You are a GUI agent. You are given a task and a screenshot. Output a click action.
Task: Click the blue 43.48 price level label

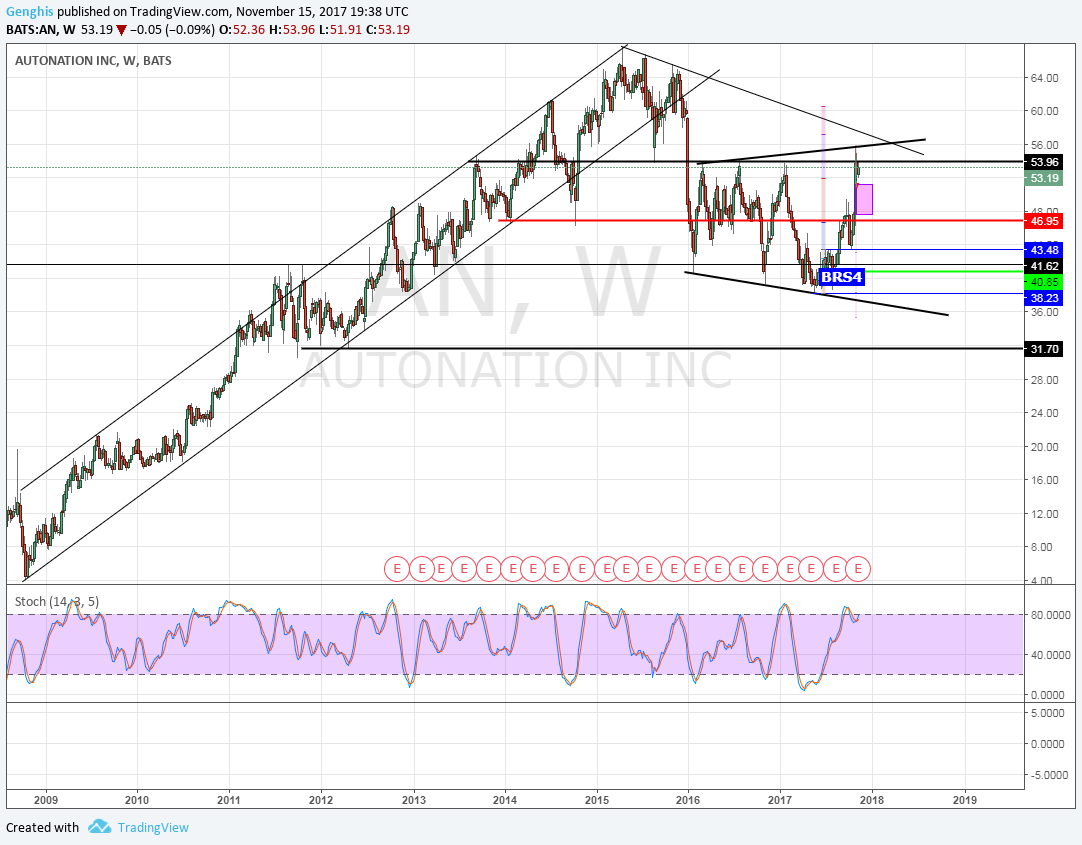(1043, 250)
